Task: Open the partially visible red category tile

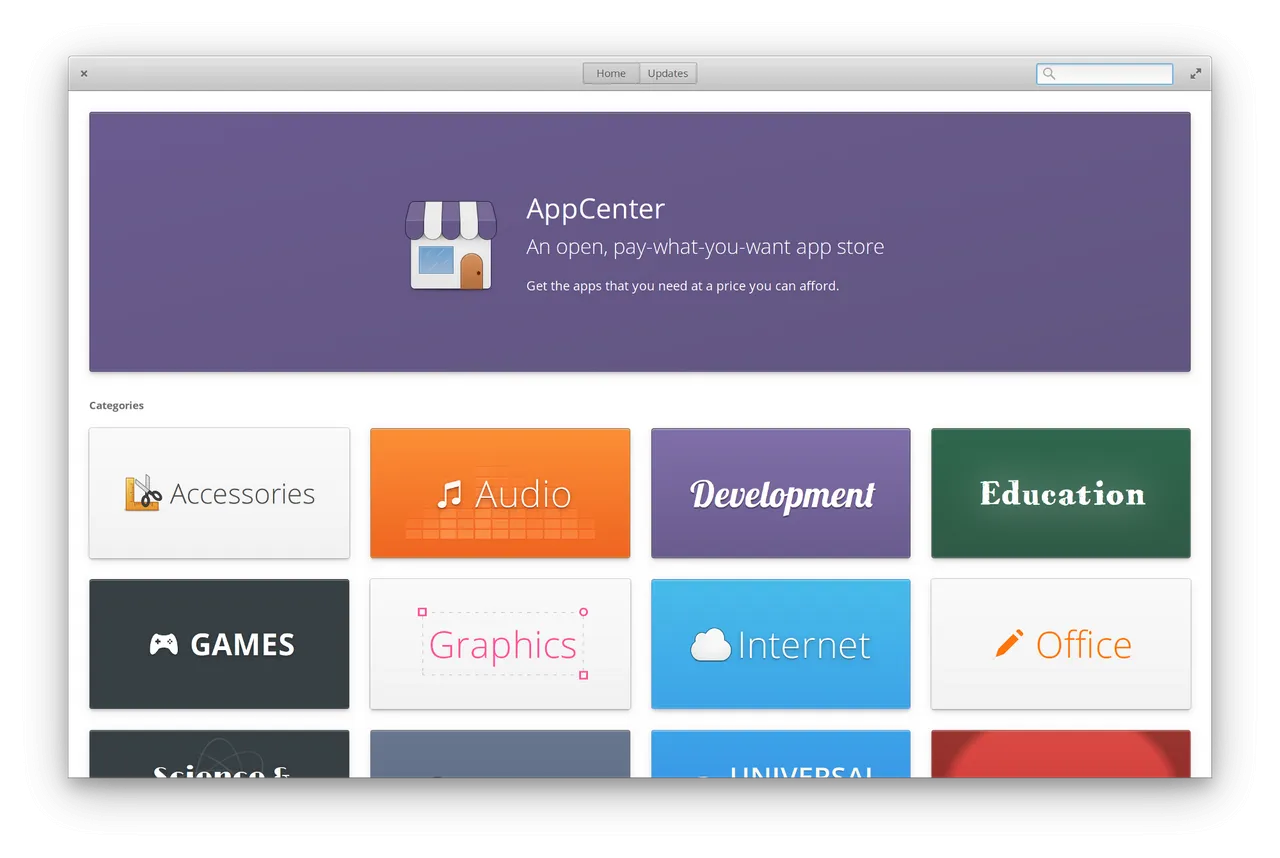Action: coord(1061,753)
